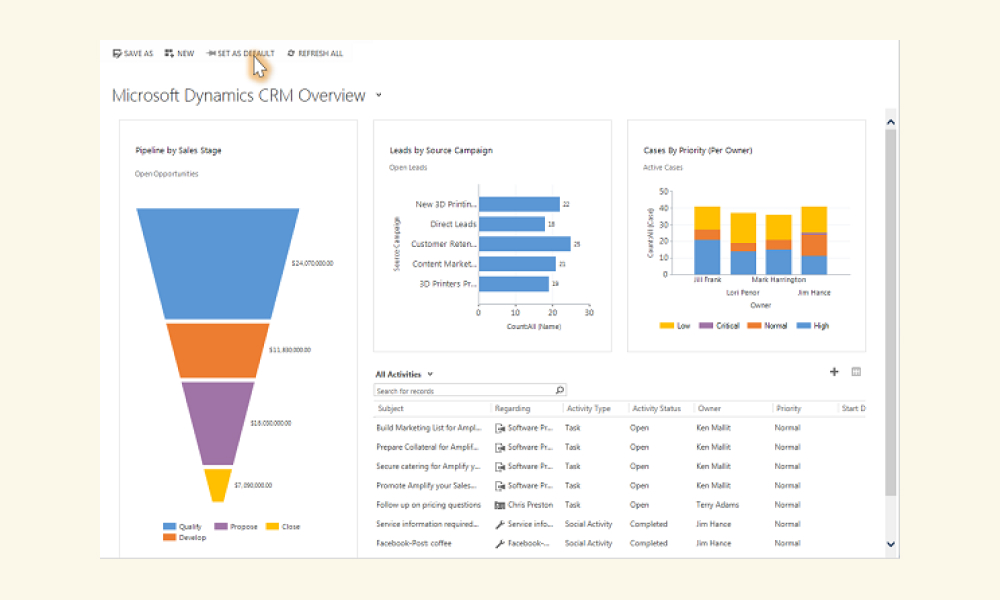This screenshot has height=600, width=1000.
Task: Click the High priority legend swatch
Action: pyautogui.click(x=804, y=325)
